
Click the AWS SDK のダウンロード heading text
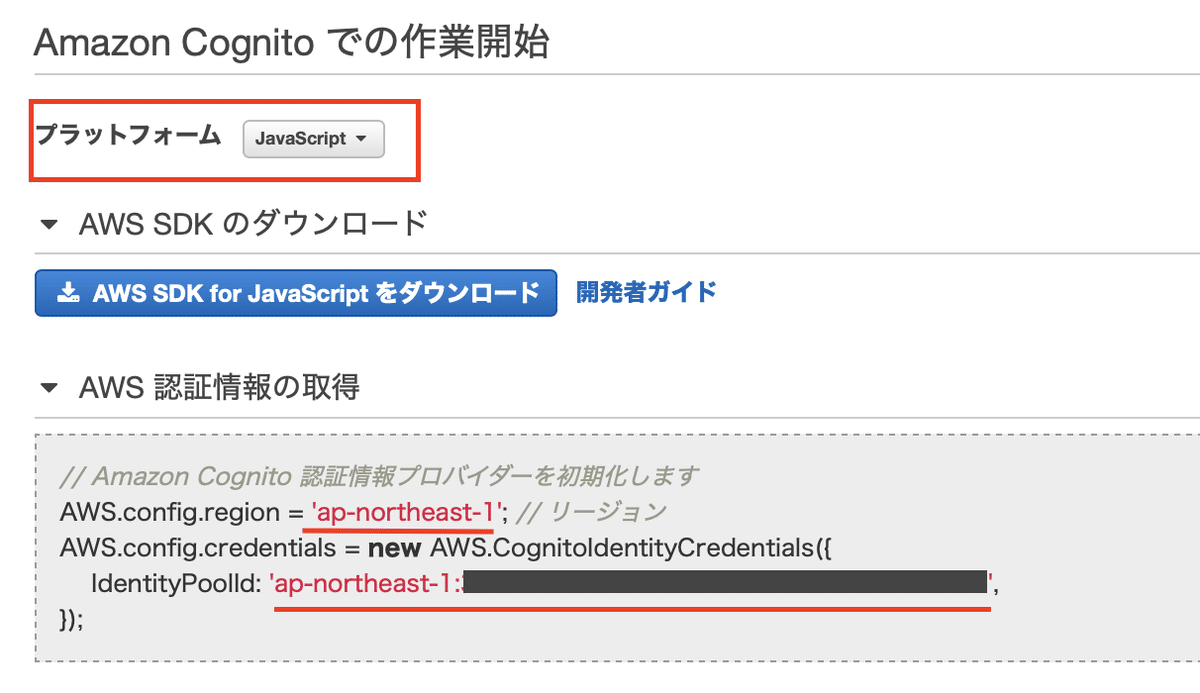pyautogui.click(x=253, y=223)
